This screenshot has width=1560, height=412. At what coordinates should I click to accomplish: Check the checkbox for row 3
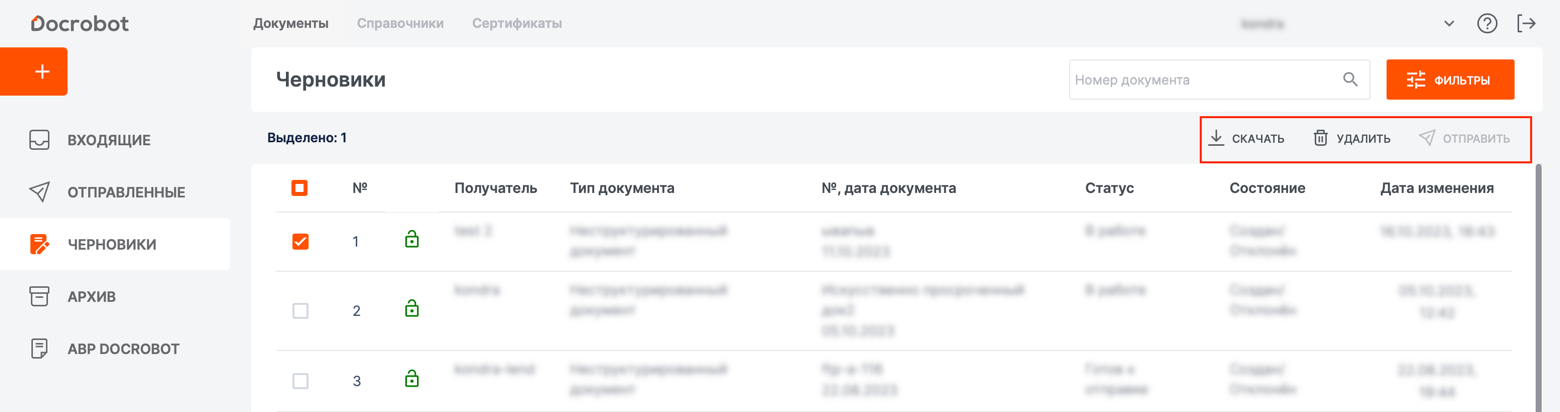[x=300, y=381]
